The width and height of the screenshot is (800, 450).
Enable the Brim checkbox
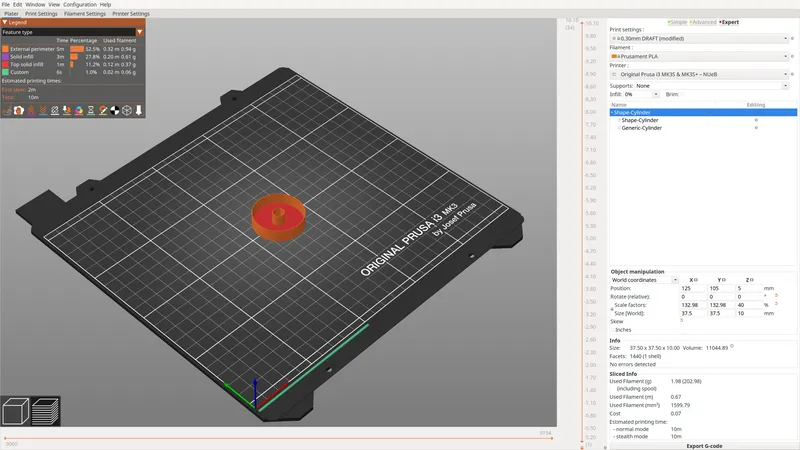[683, 94]
